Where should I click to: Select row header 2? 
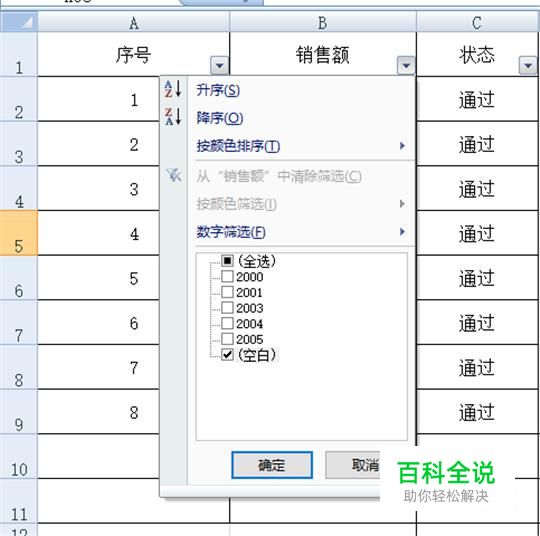point(19,99)
